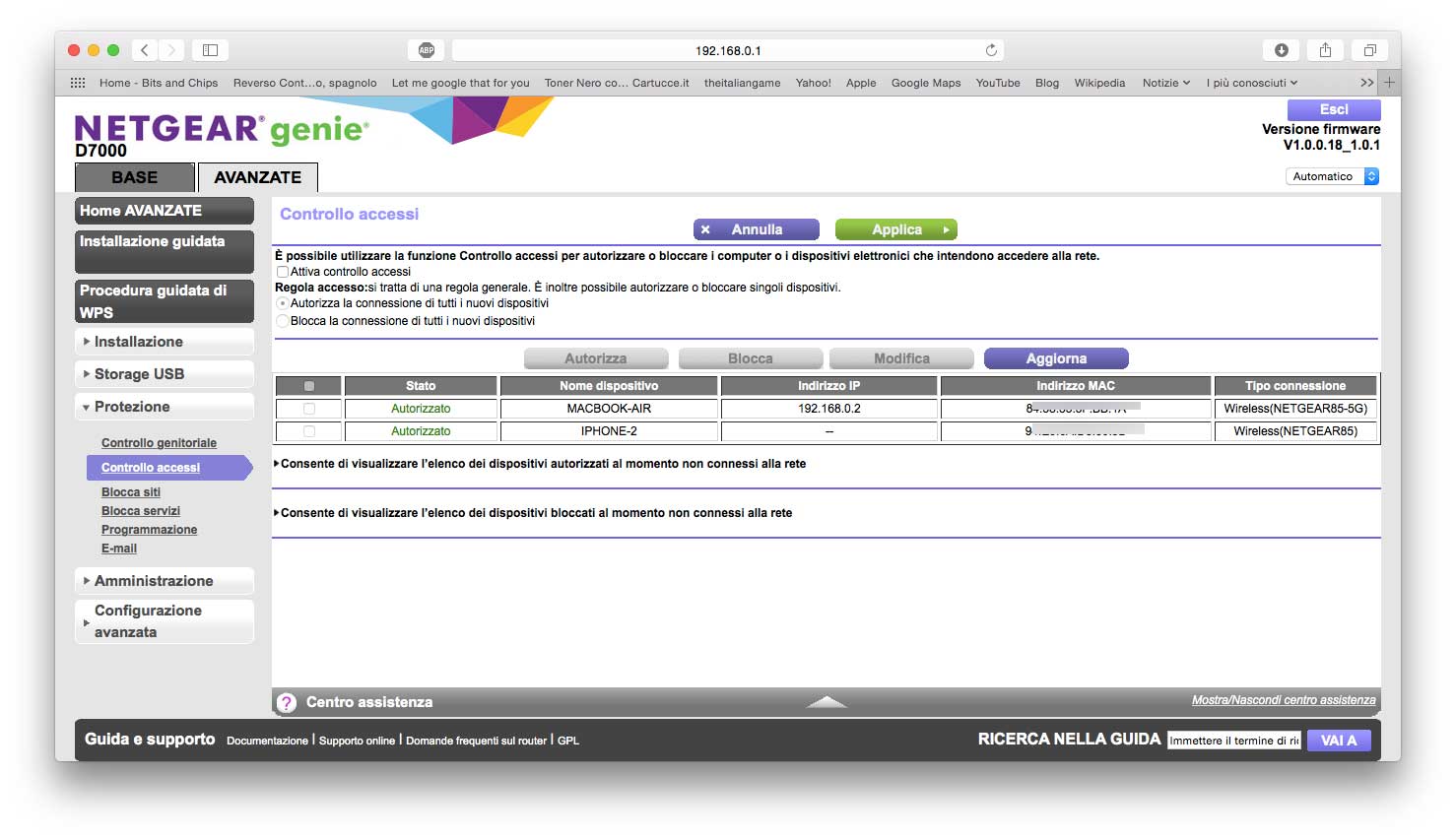Select Blocca la connessione di tutti i nuovi dispositivi
Viewport: 1456px width, 840px height.
tap(283, 321)
